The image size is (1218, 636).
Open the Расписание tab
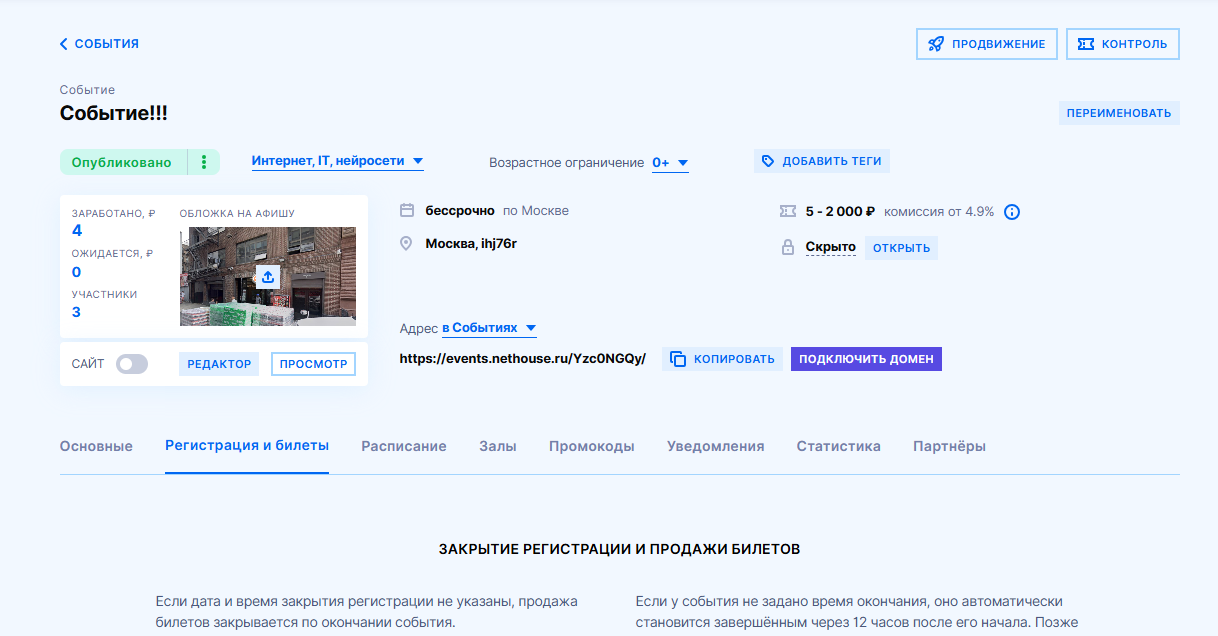[x=404, y=446]
